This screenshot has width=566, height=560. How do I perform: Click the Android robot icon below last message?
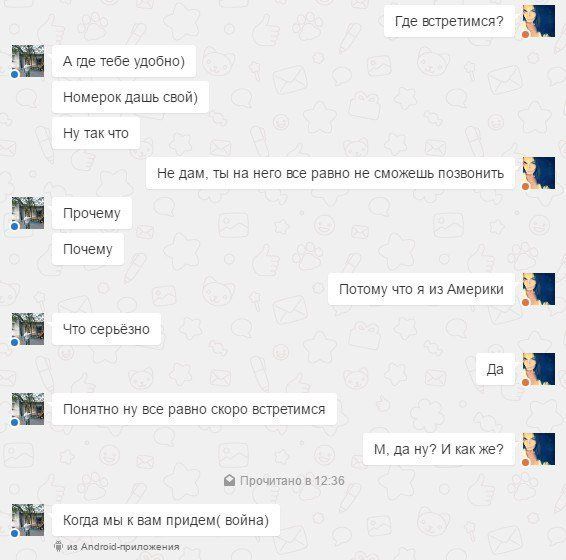pyautogui.click(x=58, y=546)
